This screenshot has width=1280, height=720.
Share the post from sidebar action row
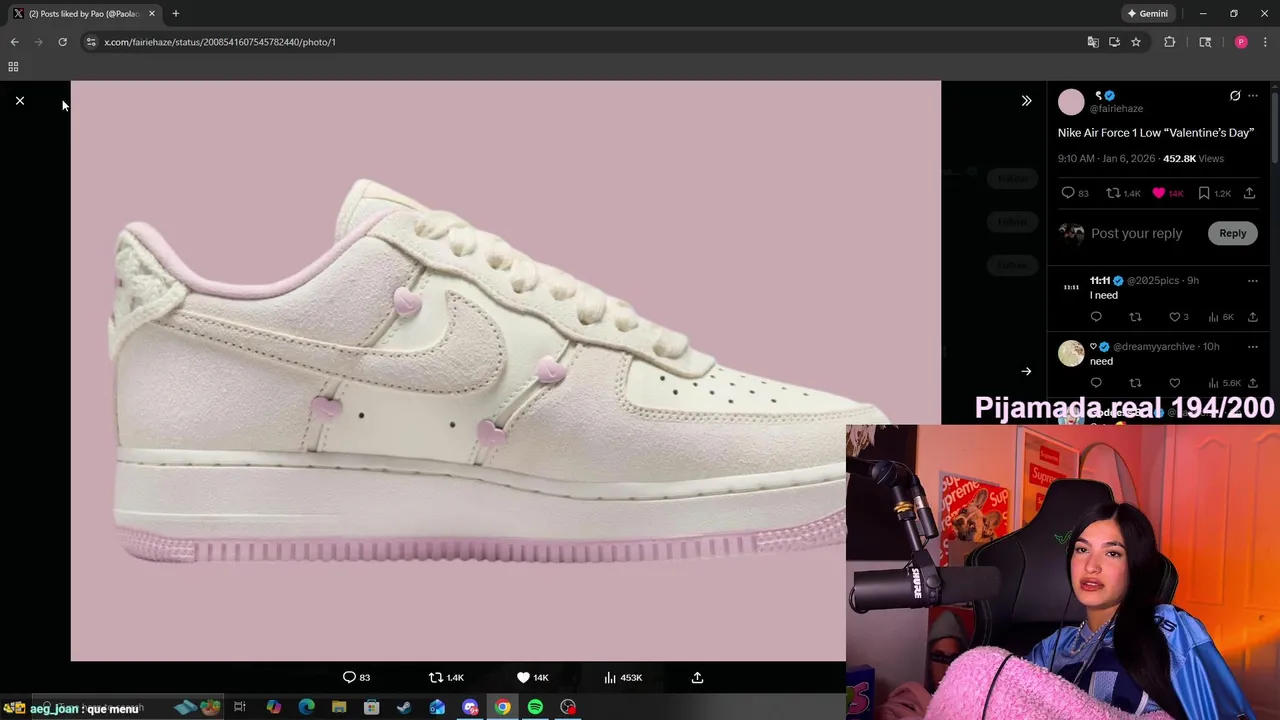(x=1249, y=193)
